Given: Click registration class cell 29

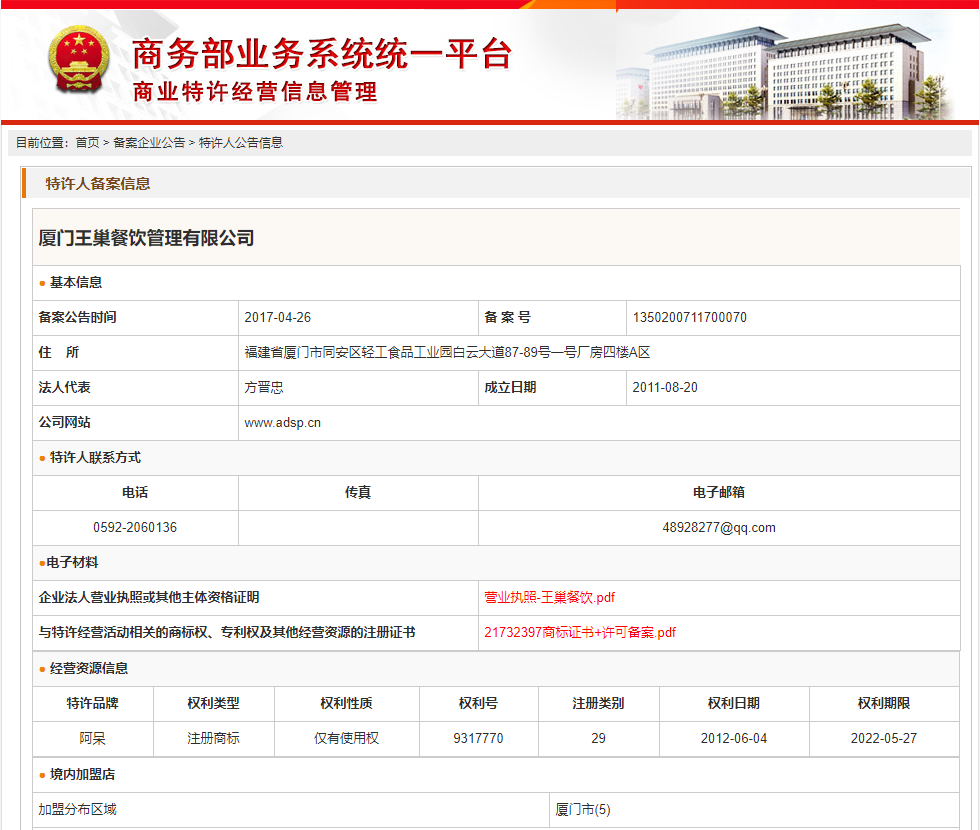Looking at the screenshot, I should [x=598, y=739].
